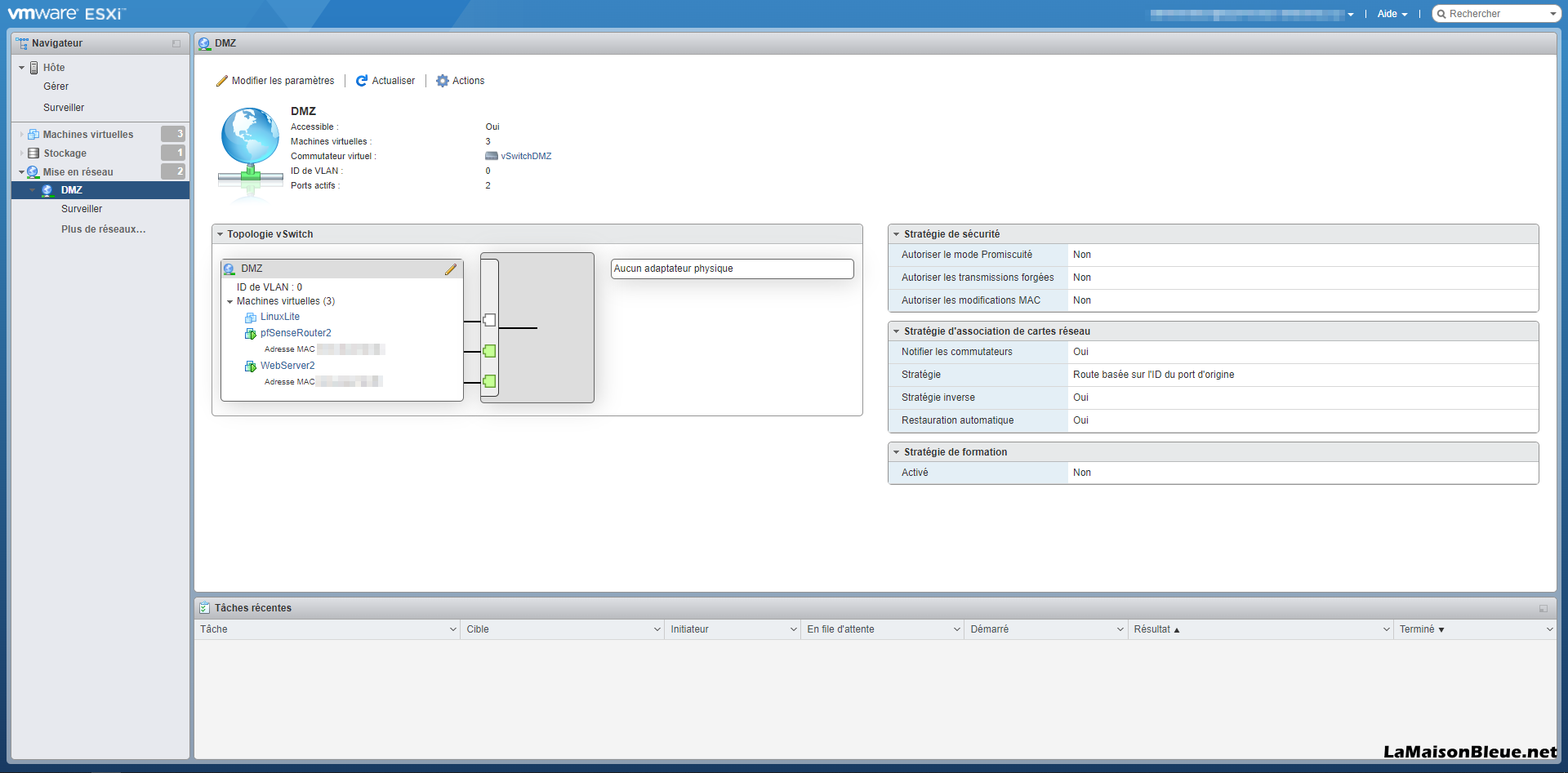
Task: Collapse the Stratégie de sécurité section
Action: click(x=896, y=234)
